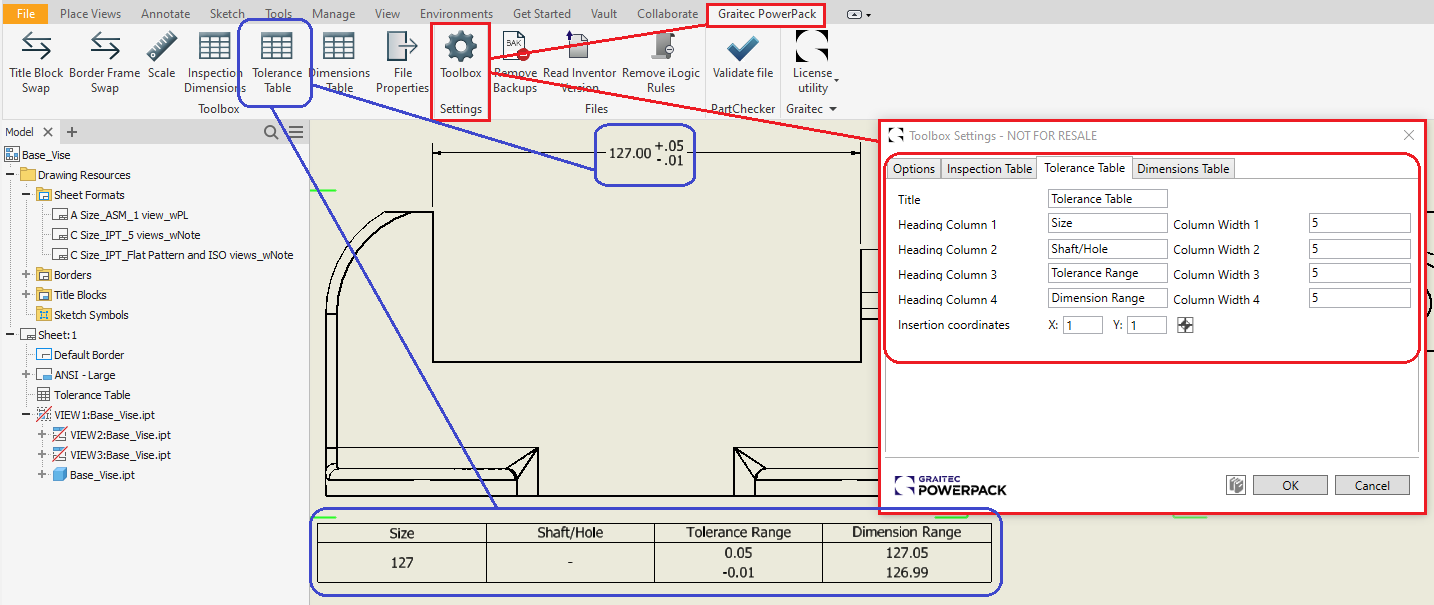This screenshot has width=1434, height=605.
Task: Switch to Inspection Table settings tab
Action: pos(989,169)
